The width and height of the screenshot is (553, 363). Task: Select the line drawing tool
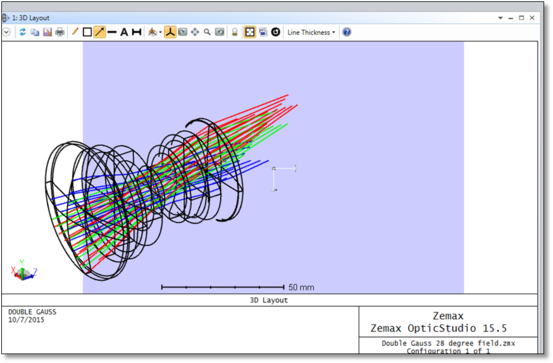(x=112, y=32)
